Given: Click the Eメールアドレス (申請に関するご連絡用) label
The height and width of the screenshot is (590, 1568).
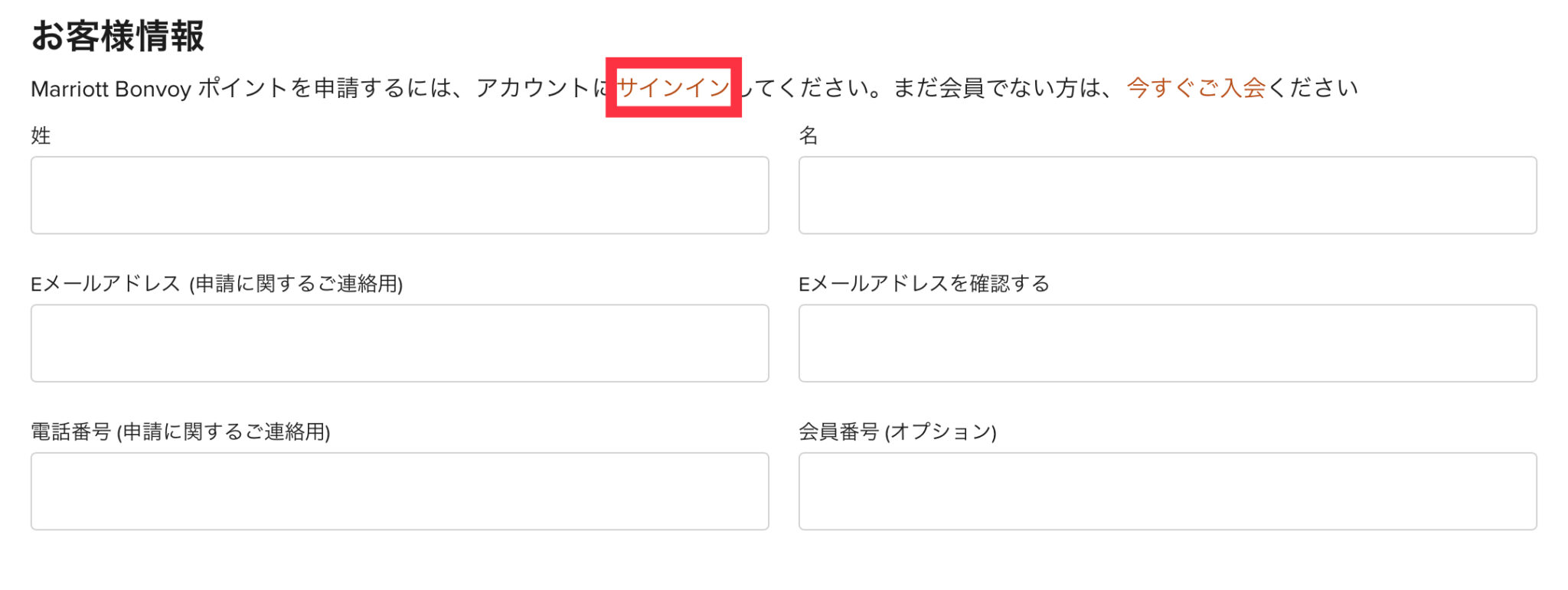Looking at the screenshot, I should point(217,284).
